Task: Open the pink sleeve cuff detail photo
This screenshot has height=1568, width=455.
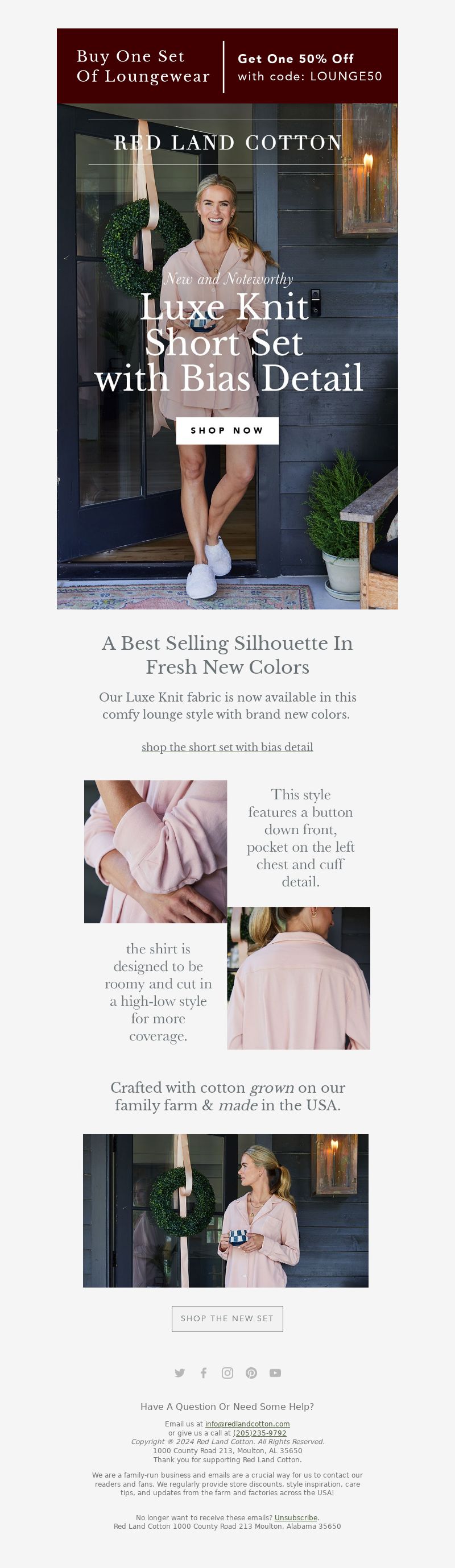Action: (x=155, y=852)
